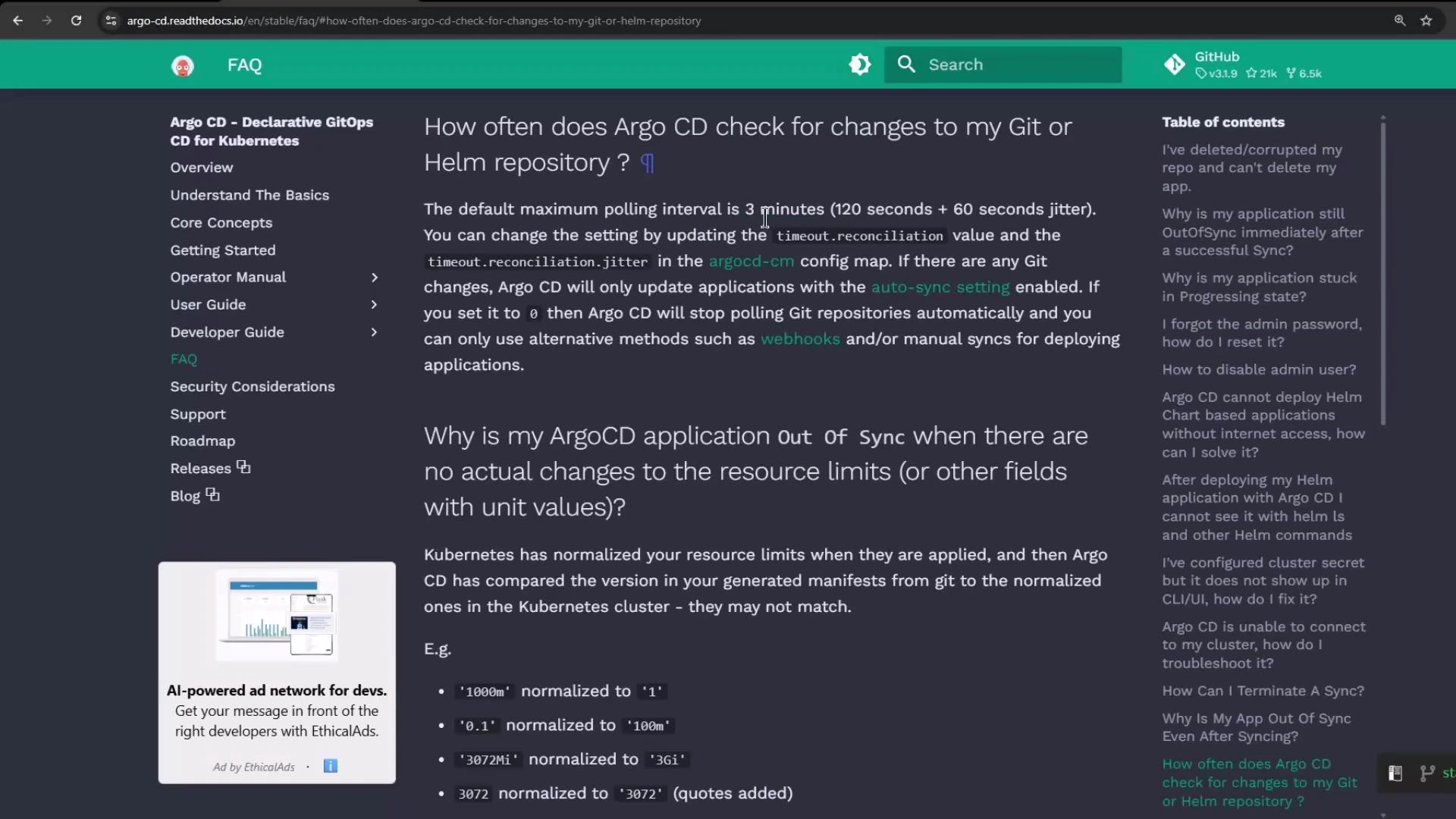Expand the Developer Guide section
Viewport: 1456px width, 819px height.
click(374, 332)
